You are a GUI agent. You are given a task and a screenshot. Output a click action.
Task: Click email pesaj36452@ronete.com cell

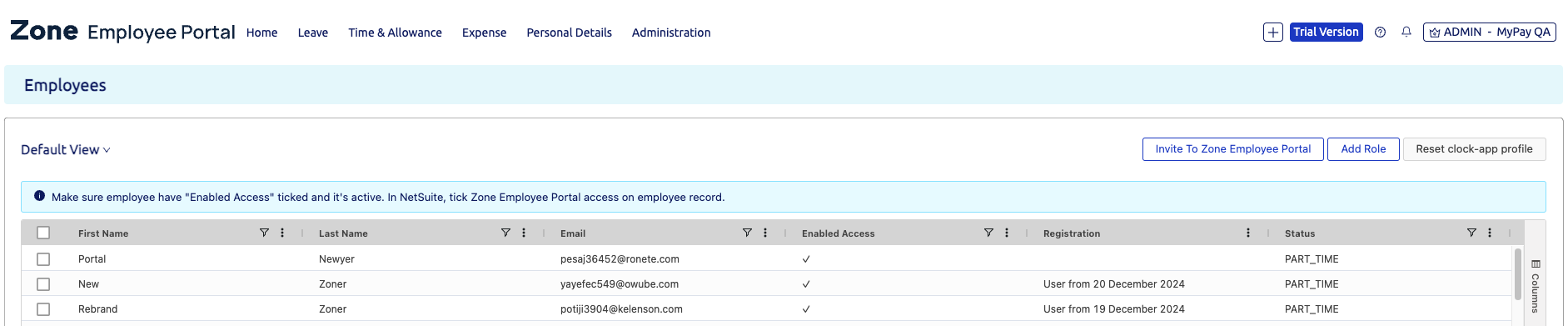click(x=620, y=259)
